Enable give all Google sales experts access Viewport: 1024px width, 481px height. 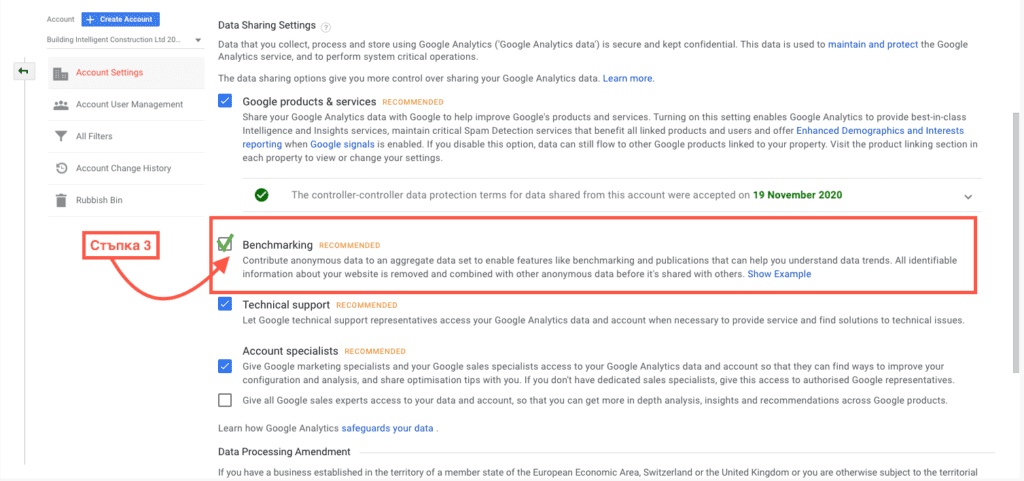tap(225, 400)
